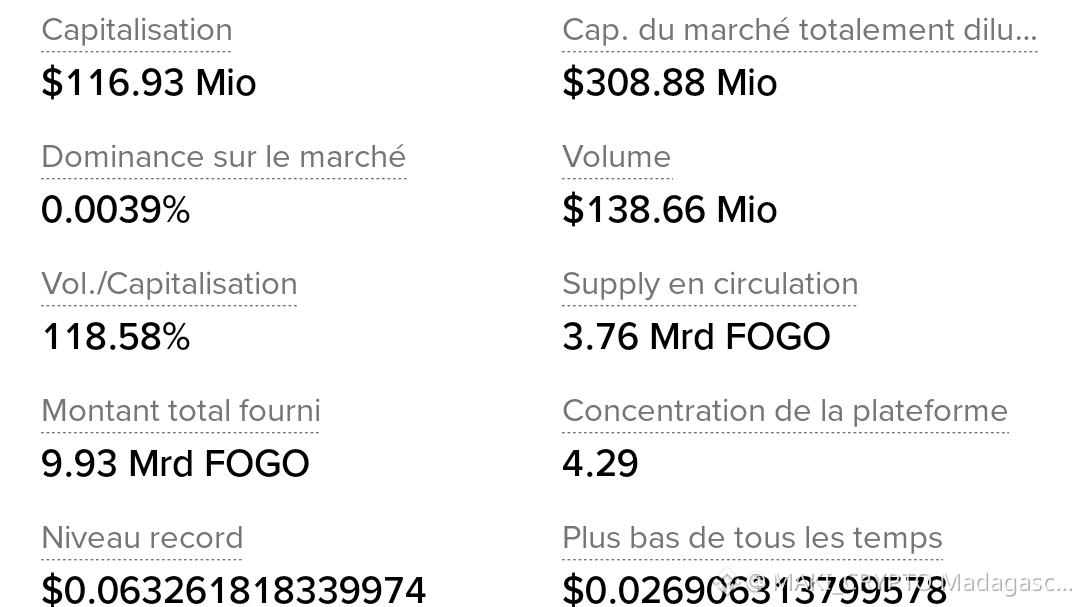The width and height of the screenshot is (1080, 607).
Task: Open the Montant total fourni label
Action: click(x=181, y=411)
